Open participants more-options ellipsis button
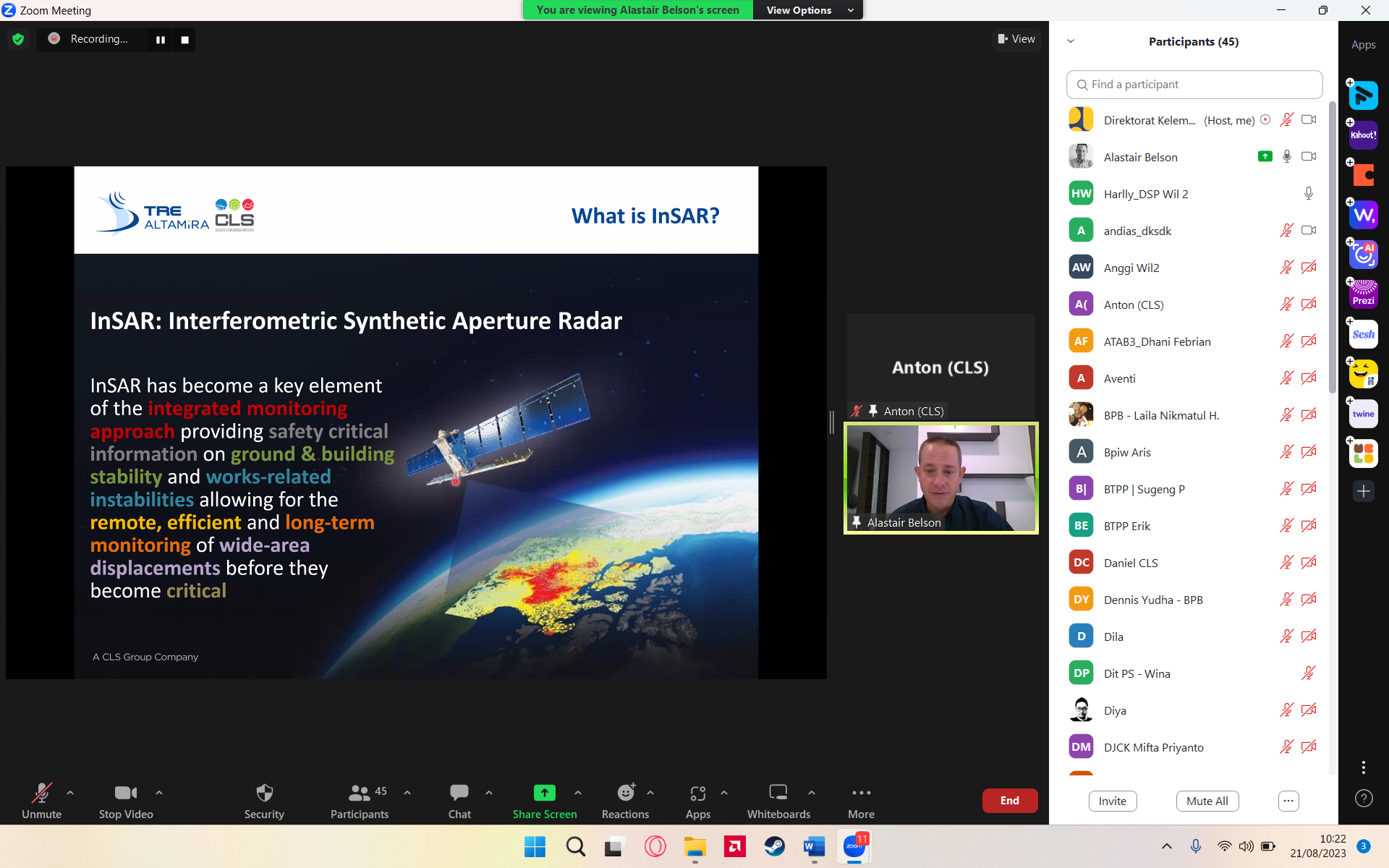 [x=1288, y=801]
